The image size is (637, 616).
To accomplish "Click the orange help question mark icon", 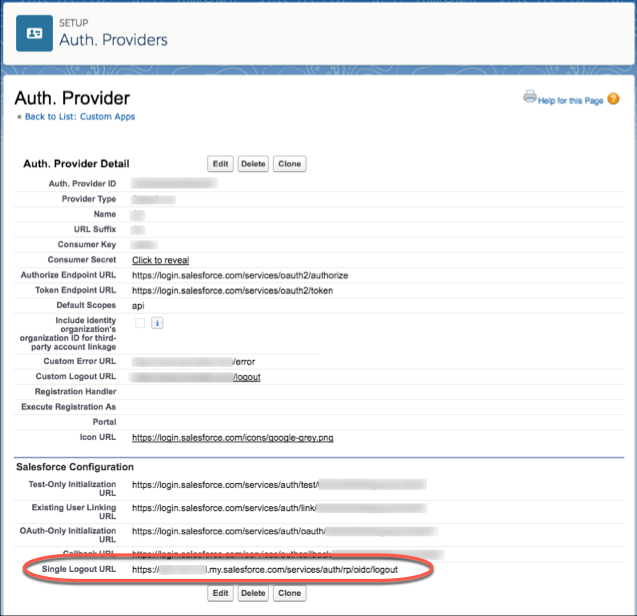I will (613, 98).
